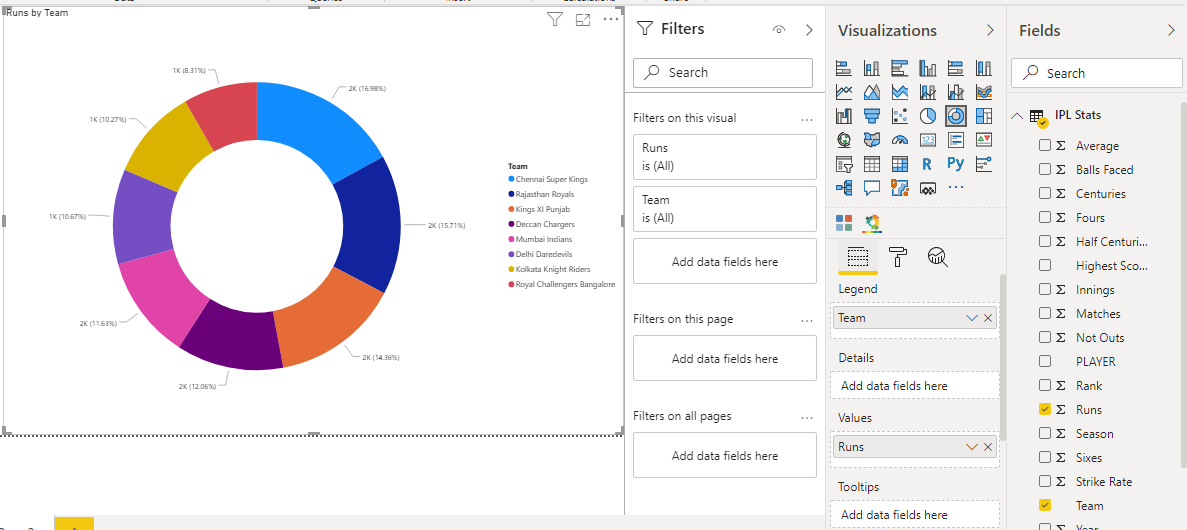1187x530 pixels.
Task: Collapse the Visualizations pane
Action: pos(989,30)
